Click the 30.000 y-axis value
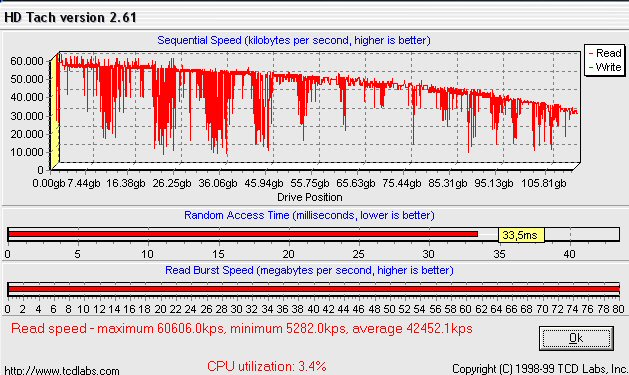This screenshot has width=629, height=375. tap(26, 116)
